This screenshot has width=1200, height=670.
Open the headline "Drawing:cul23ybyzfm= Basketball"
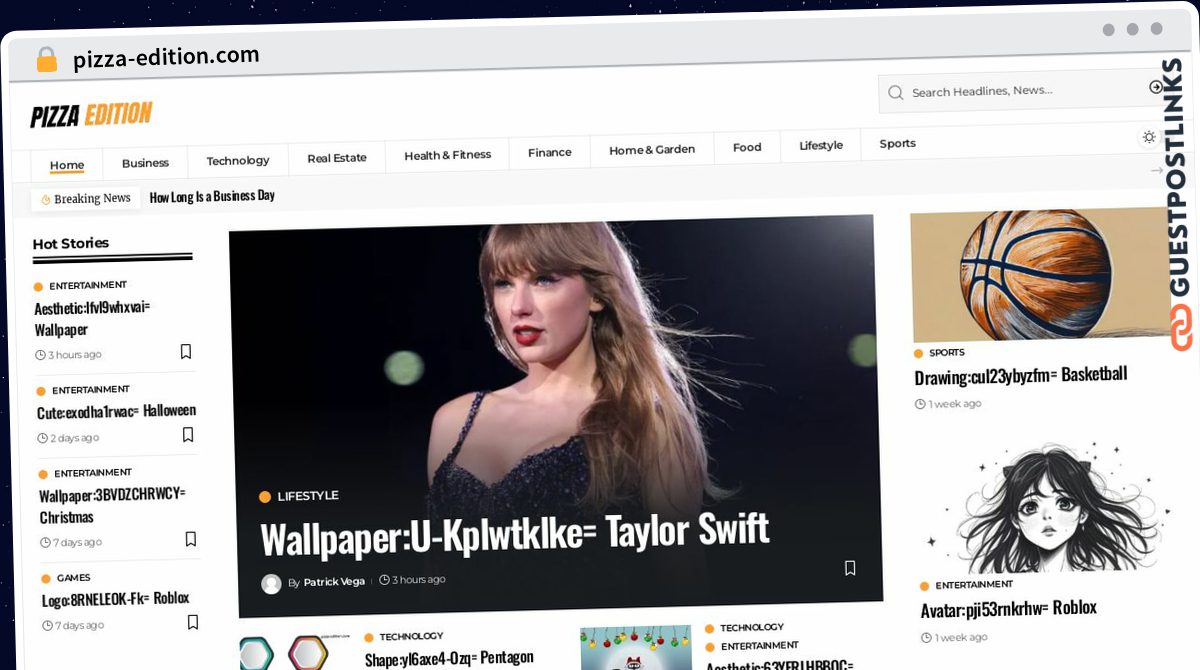coord(1021,376)
